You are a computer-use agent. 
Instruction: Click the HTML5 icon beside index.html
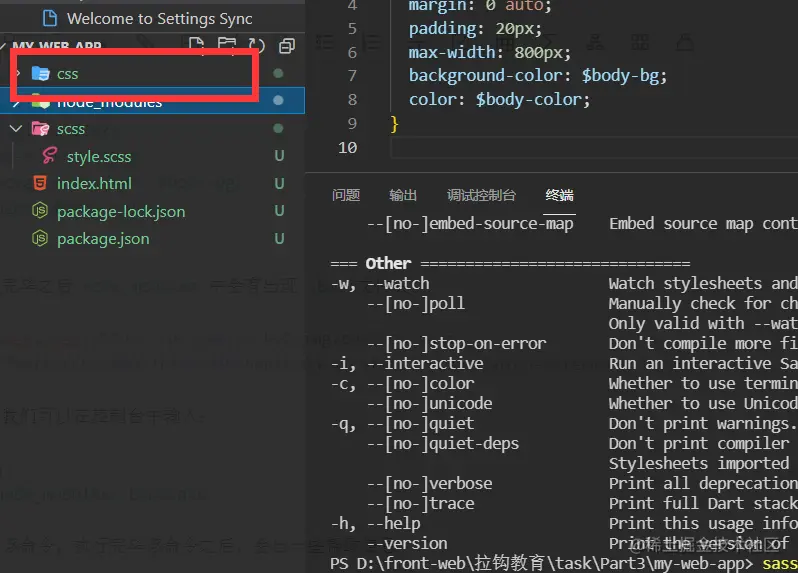pyautogui.click(x=40, y=183)
